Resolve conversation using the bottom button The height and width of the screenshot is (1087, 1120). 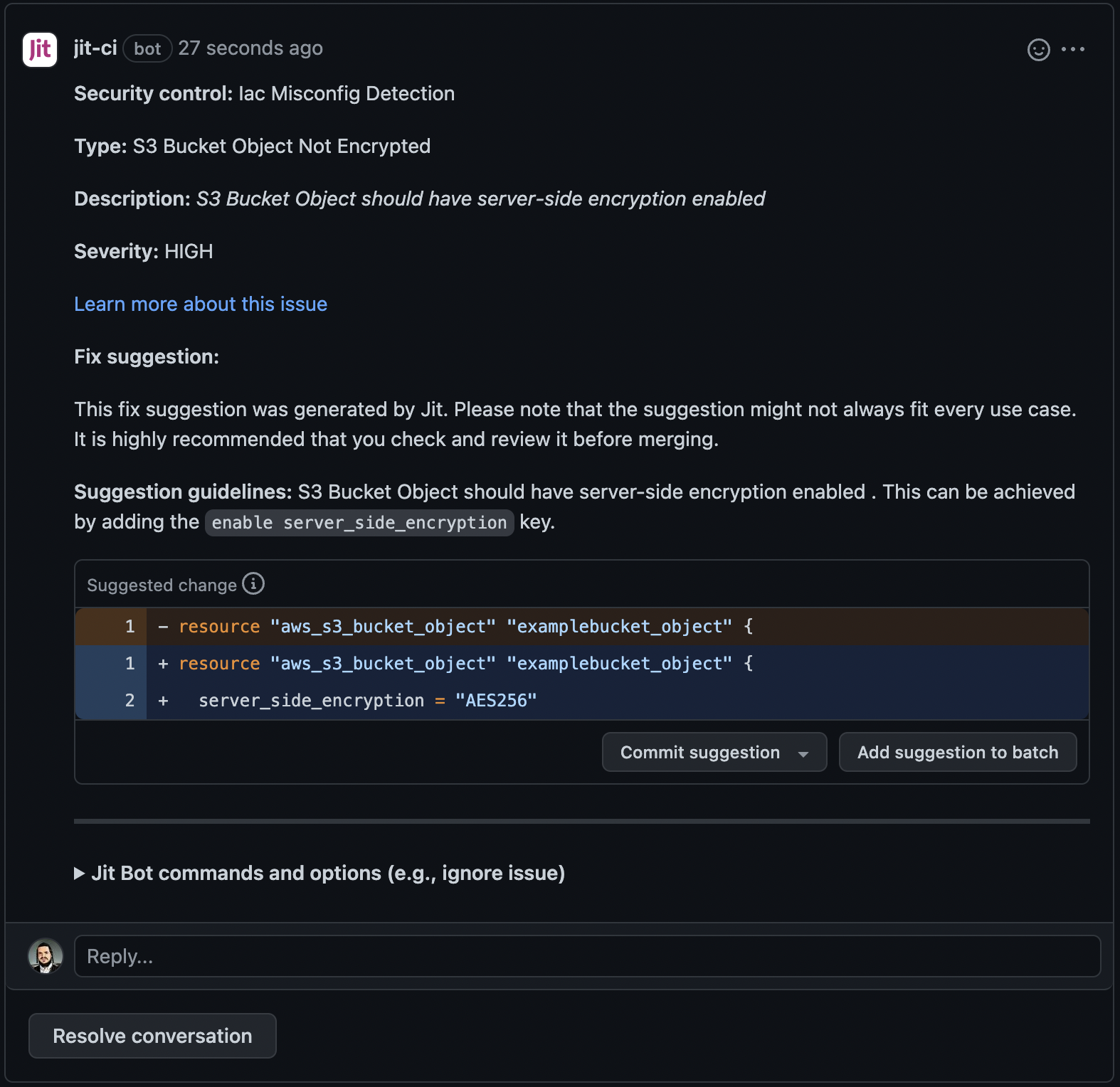152,1036
